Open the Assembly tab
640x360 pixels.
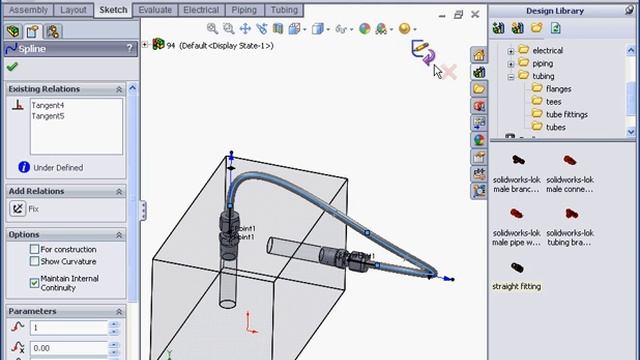29,10
